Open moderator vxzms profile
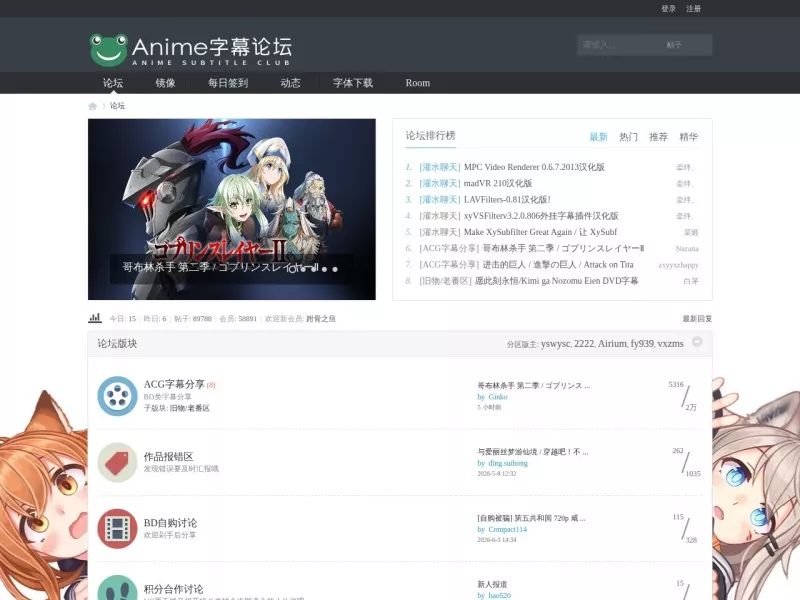The width and height of the screenshot is (800, 600). (670, 343)
